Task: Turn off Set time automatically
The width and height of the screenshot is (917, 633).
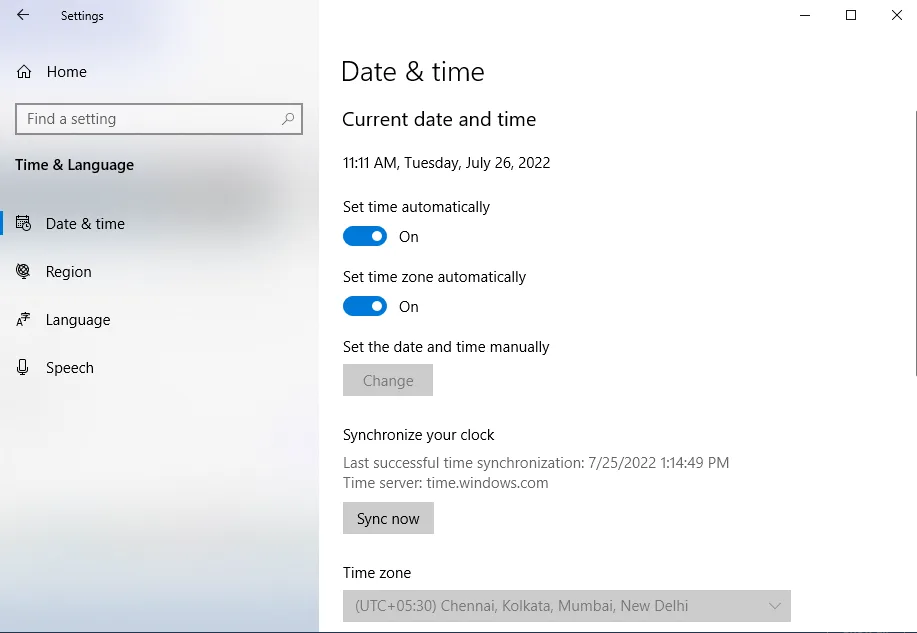Action: pos(365,237)
